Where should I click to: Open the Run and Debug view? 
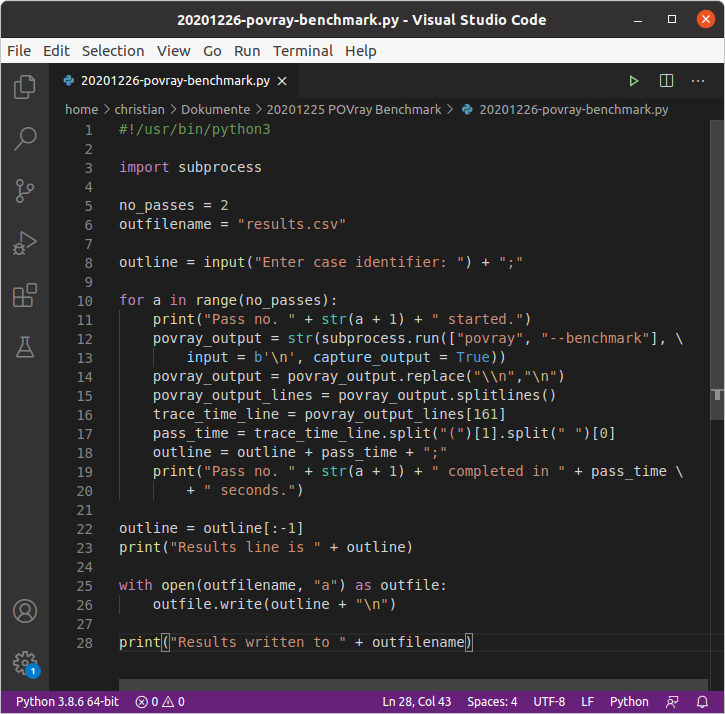pos(25,243)
